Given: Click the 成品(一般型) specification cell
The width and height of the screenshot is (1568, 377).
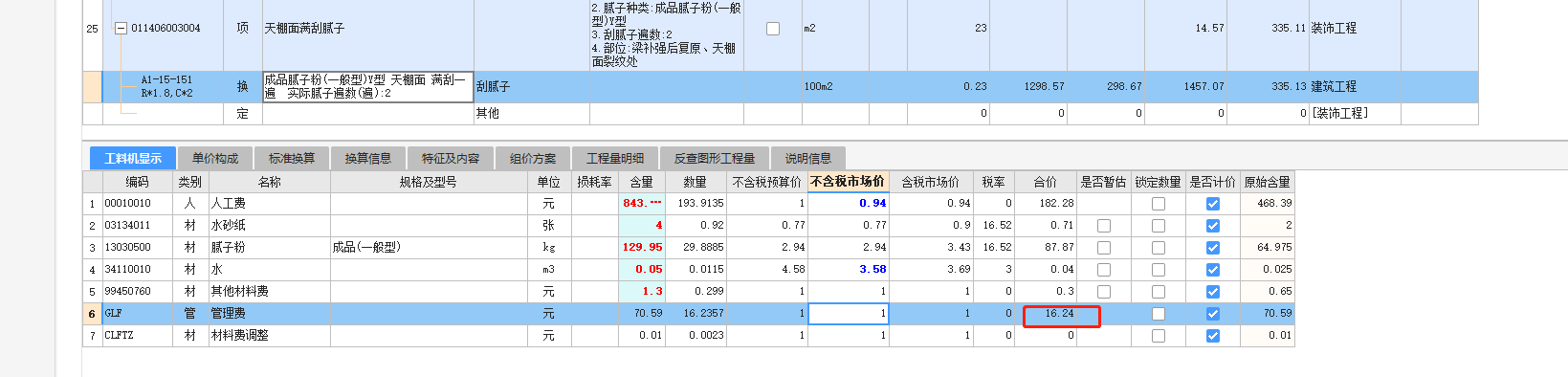Looking at the screenshot, I should tap(429, 248).
